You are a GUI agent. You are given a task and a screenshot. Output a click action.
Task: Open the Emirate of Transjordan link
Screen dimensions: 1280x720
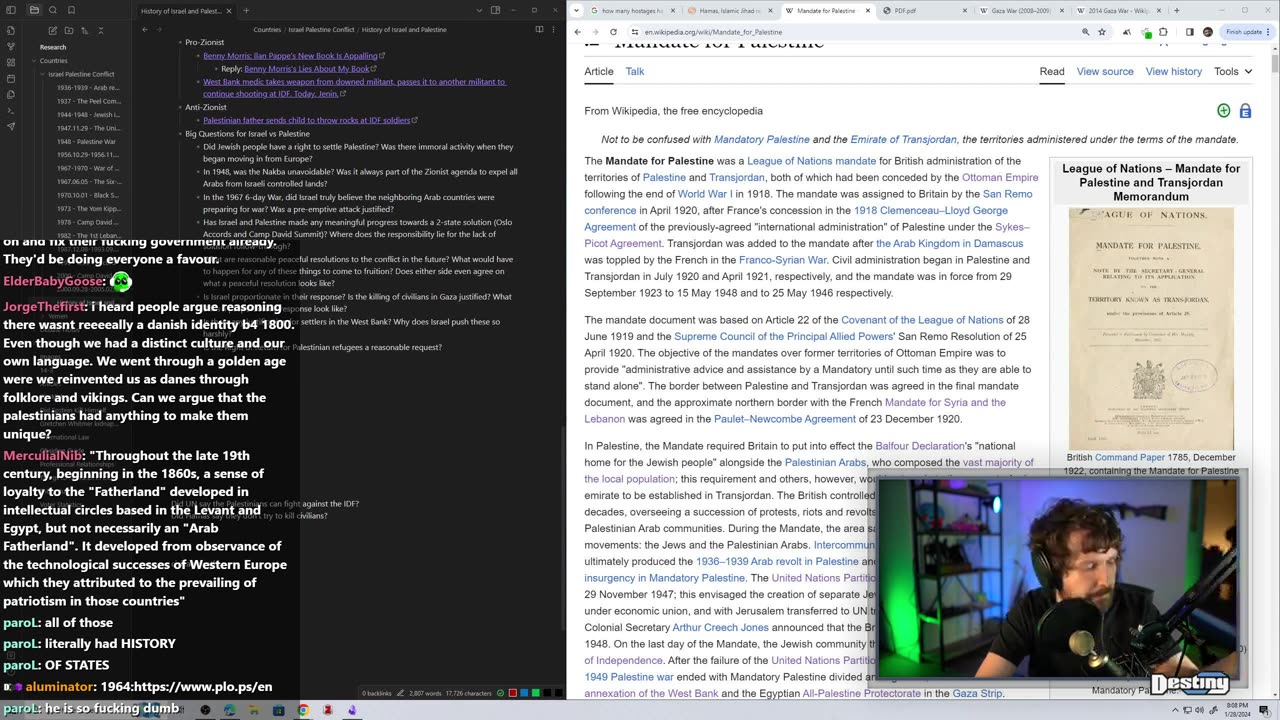[x=903, y=140]
